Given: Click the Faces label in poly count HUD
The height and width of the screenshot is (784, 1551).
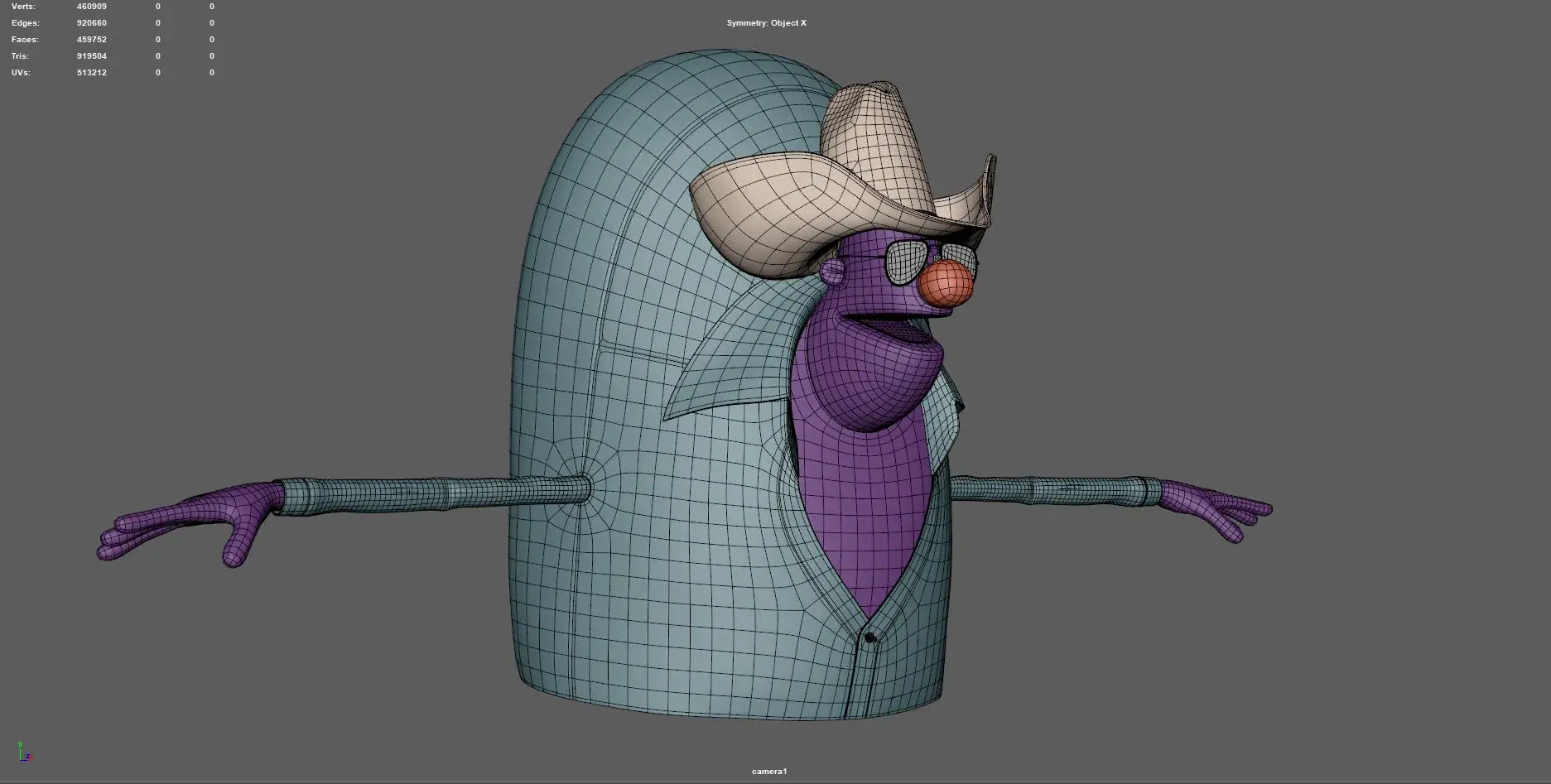Looking at the screenshot, I should click(25, 40).
